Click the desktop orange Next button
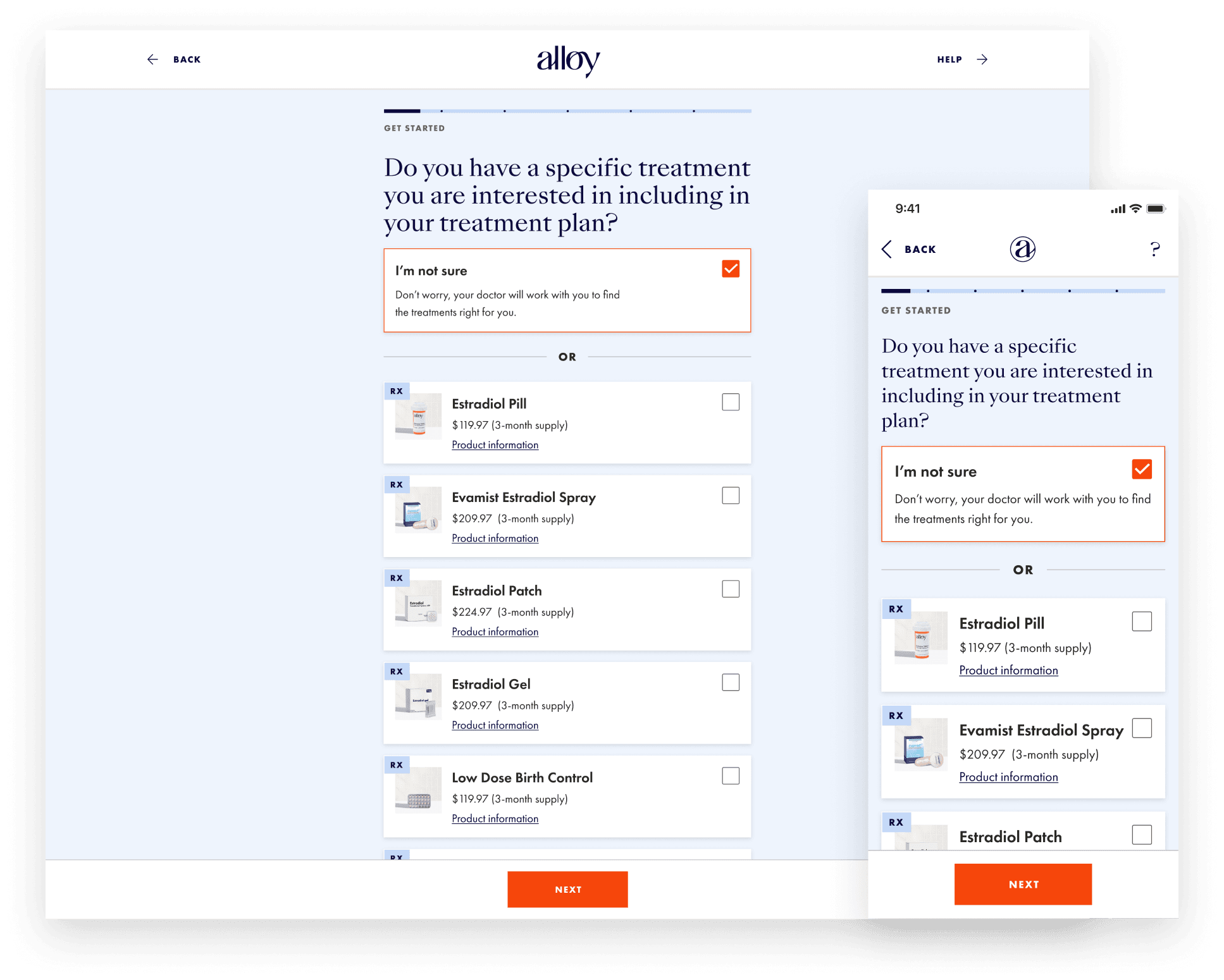 pyautogui.click(x=567, y=890)
